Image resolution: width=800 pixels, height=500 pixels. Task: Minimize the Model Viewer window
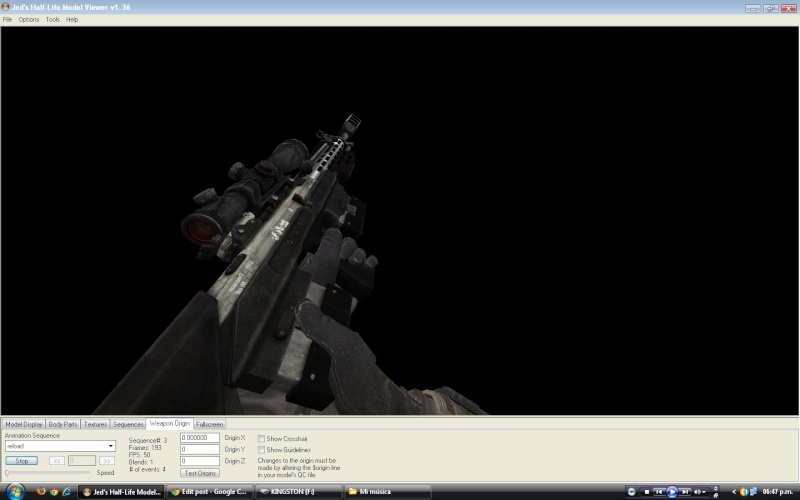[753, 8]
